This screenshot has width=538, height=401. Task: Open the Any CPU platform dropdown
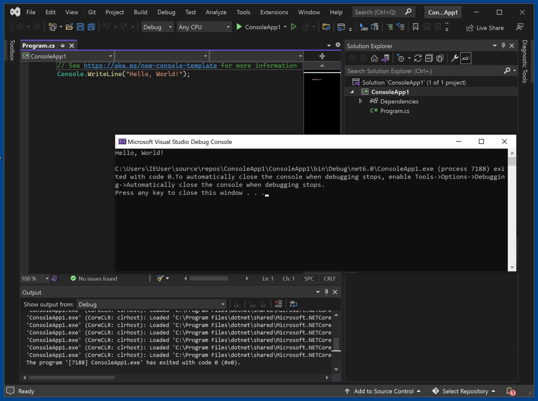coord(204,27)
